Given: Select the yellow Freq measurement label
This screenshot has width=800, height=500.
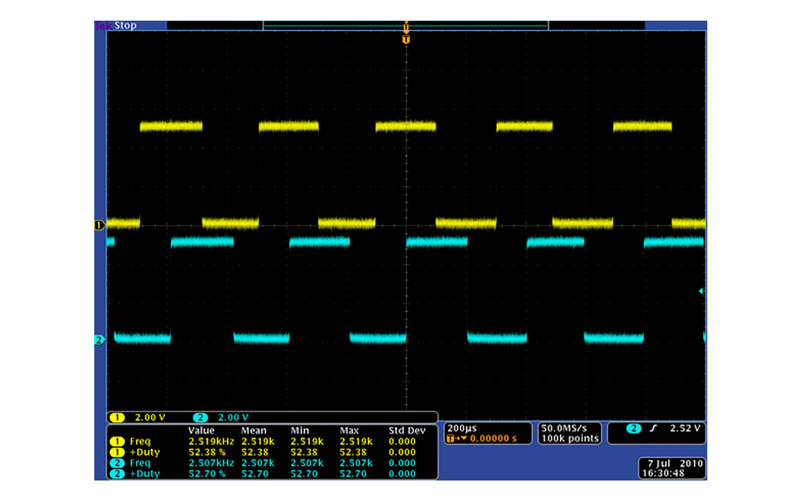Looking at the screenshot, I should pyautogui.click(x=140, y=441).
